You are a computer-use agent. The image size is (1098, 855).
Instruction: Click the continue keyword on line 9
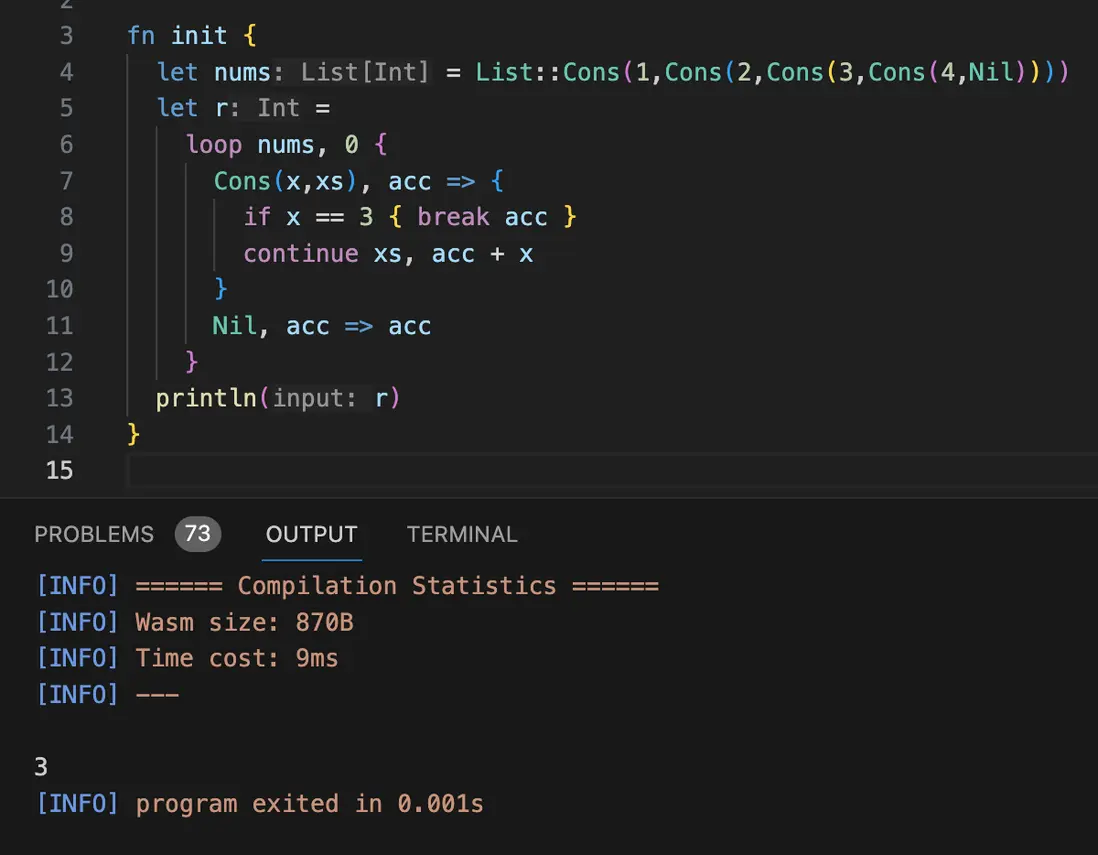(x=300, y=253)
